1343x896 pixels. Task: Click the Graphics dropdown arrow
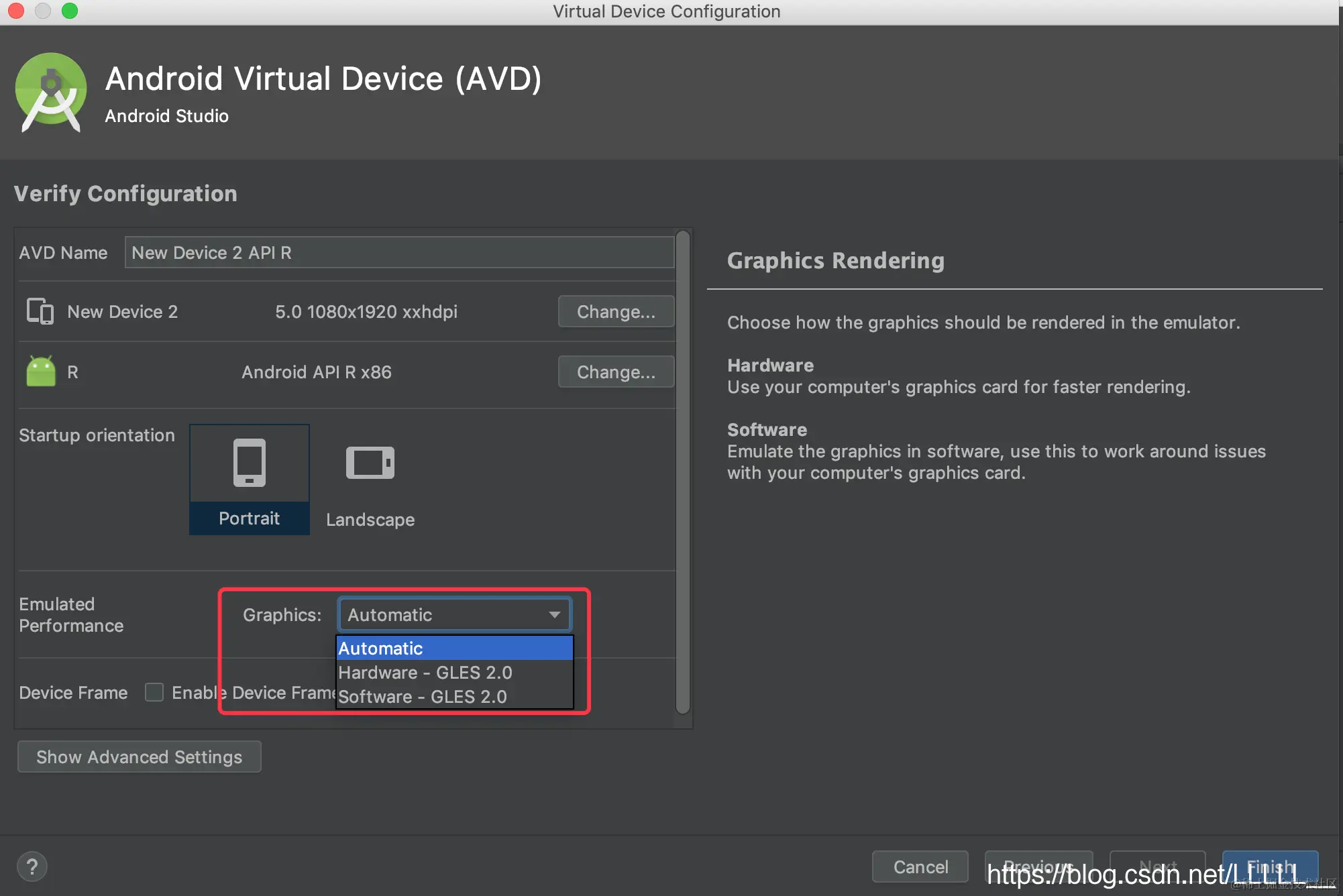555,615
